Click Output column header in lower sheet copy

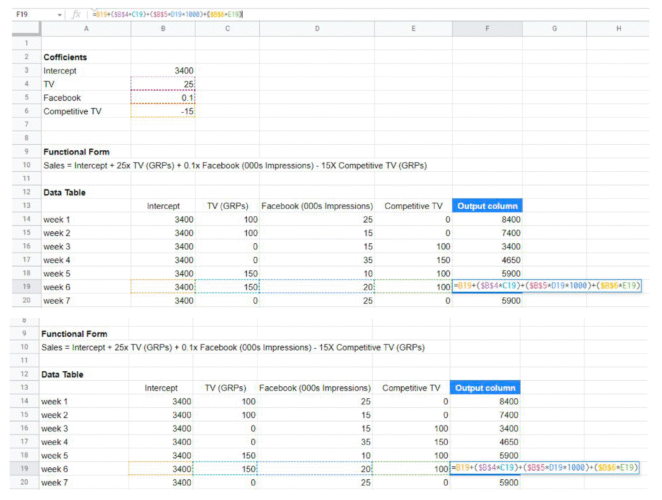485,388
